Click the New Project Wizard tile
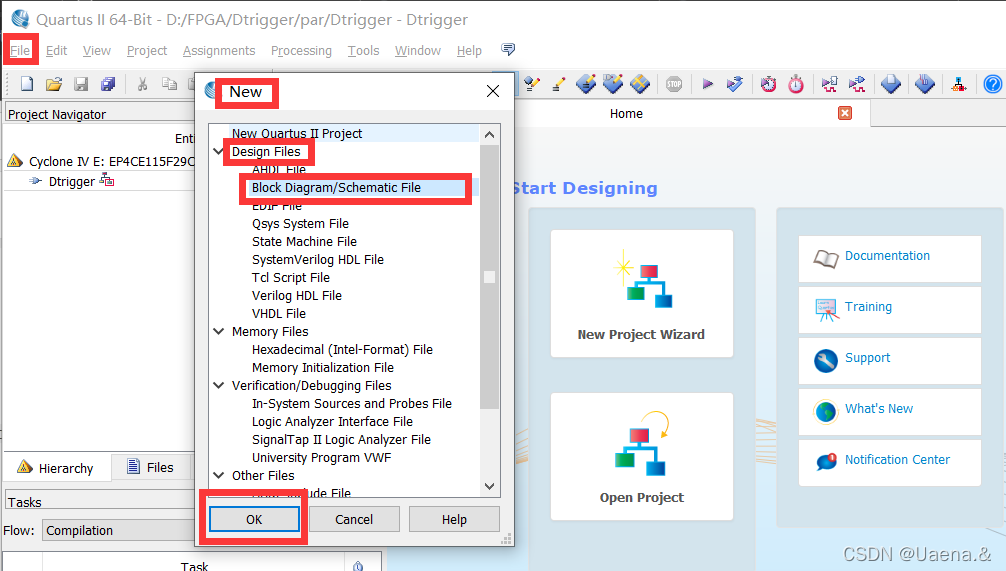The image size is (1006, 571). point(642,293)
